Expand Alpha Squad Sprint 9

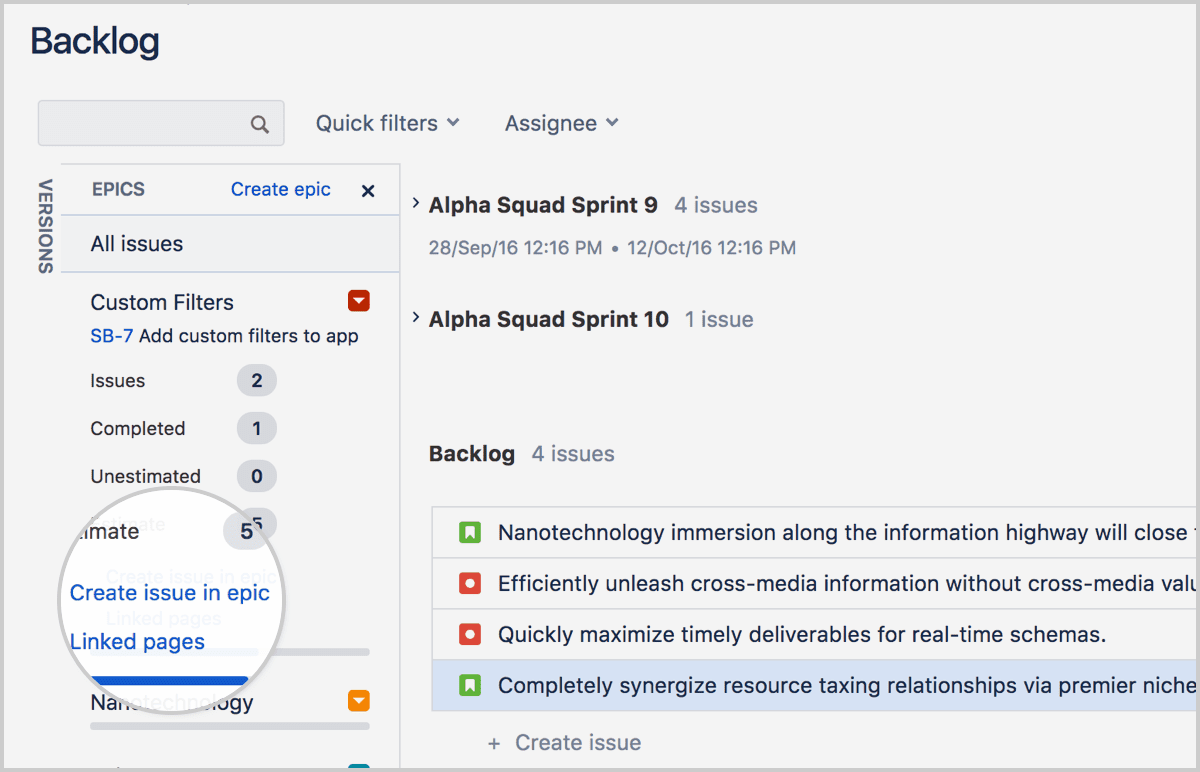[x=415, y=202]
